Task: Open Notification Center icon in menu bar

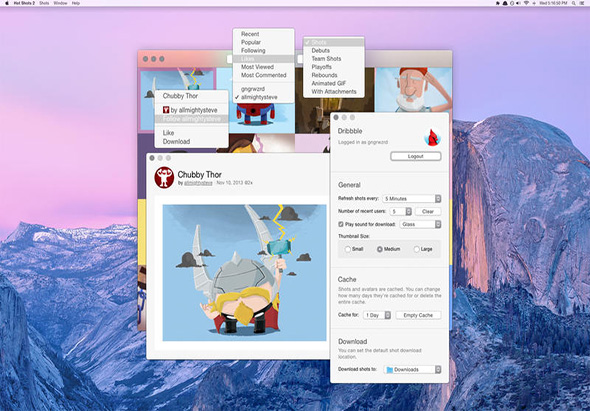Action: click(582, 3)
